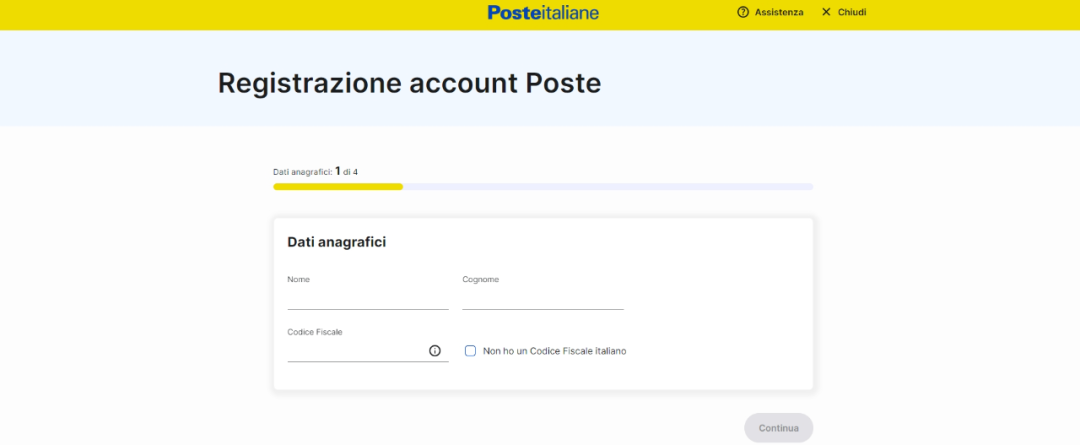Click the Cognome field label
Screen dimensions: 1080x445
point(480,280)
